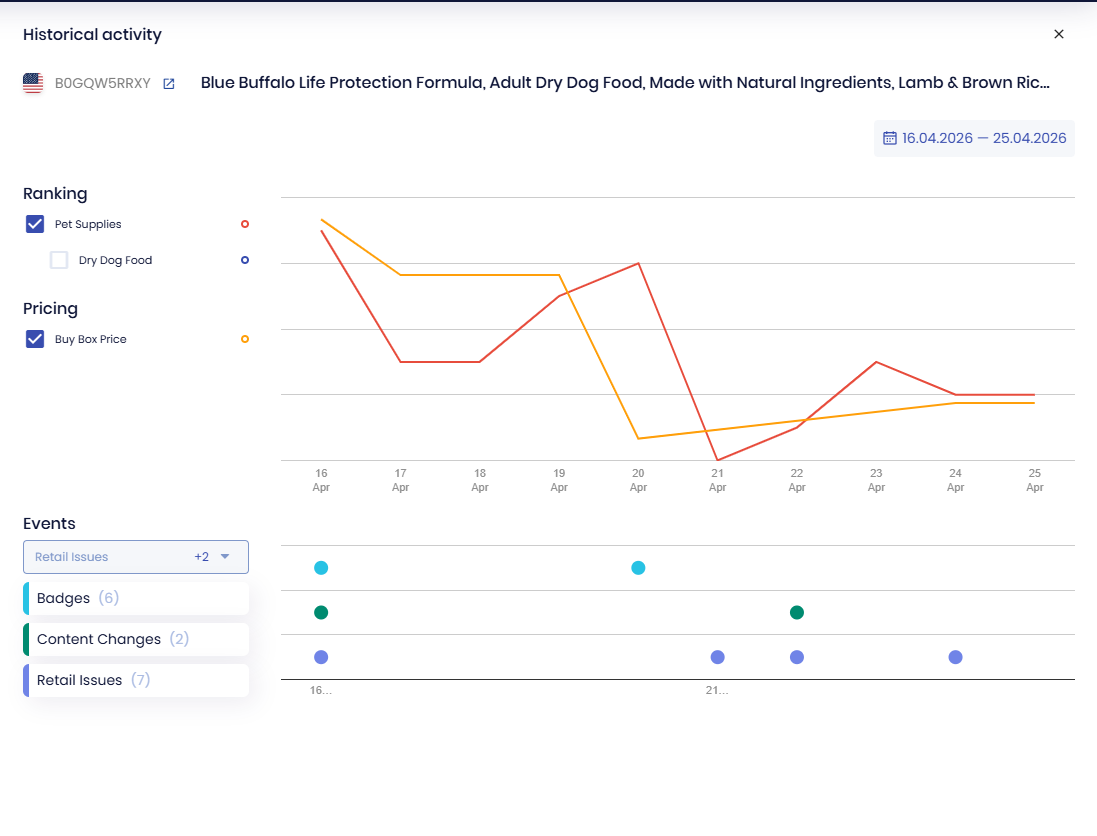The width and height of the screenshot is (1097, 836).
Task: Click the orange Buy Box Price legend circle
Action: (x=245, y=339)
